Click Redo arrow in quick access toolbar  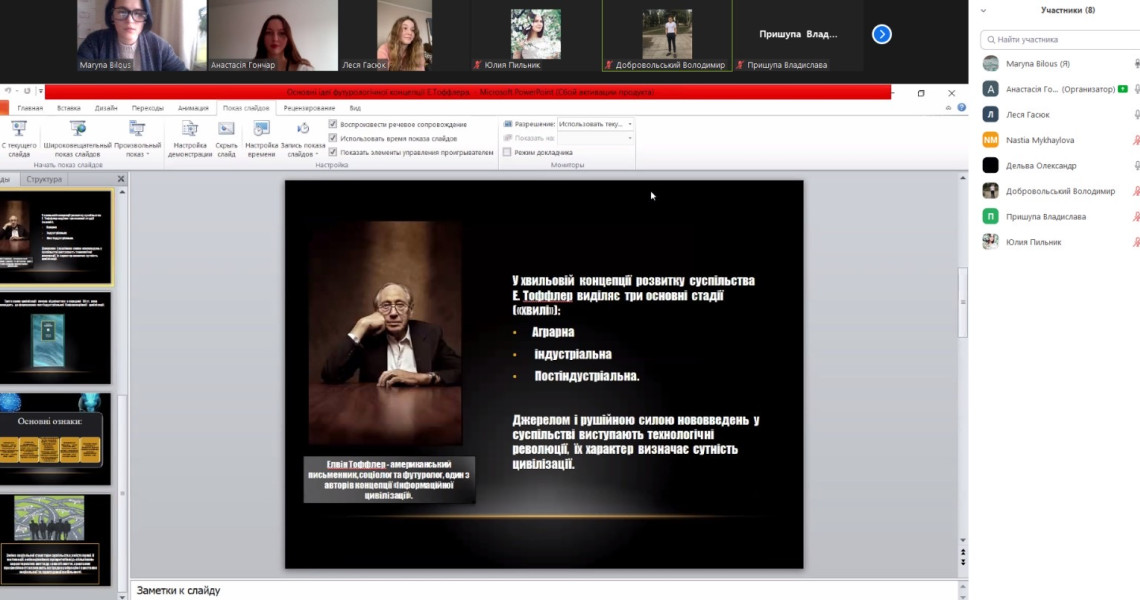[27, 92]
